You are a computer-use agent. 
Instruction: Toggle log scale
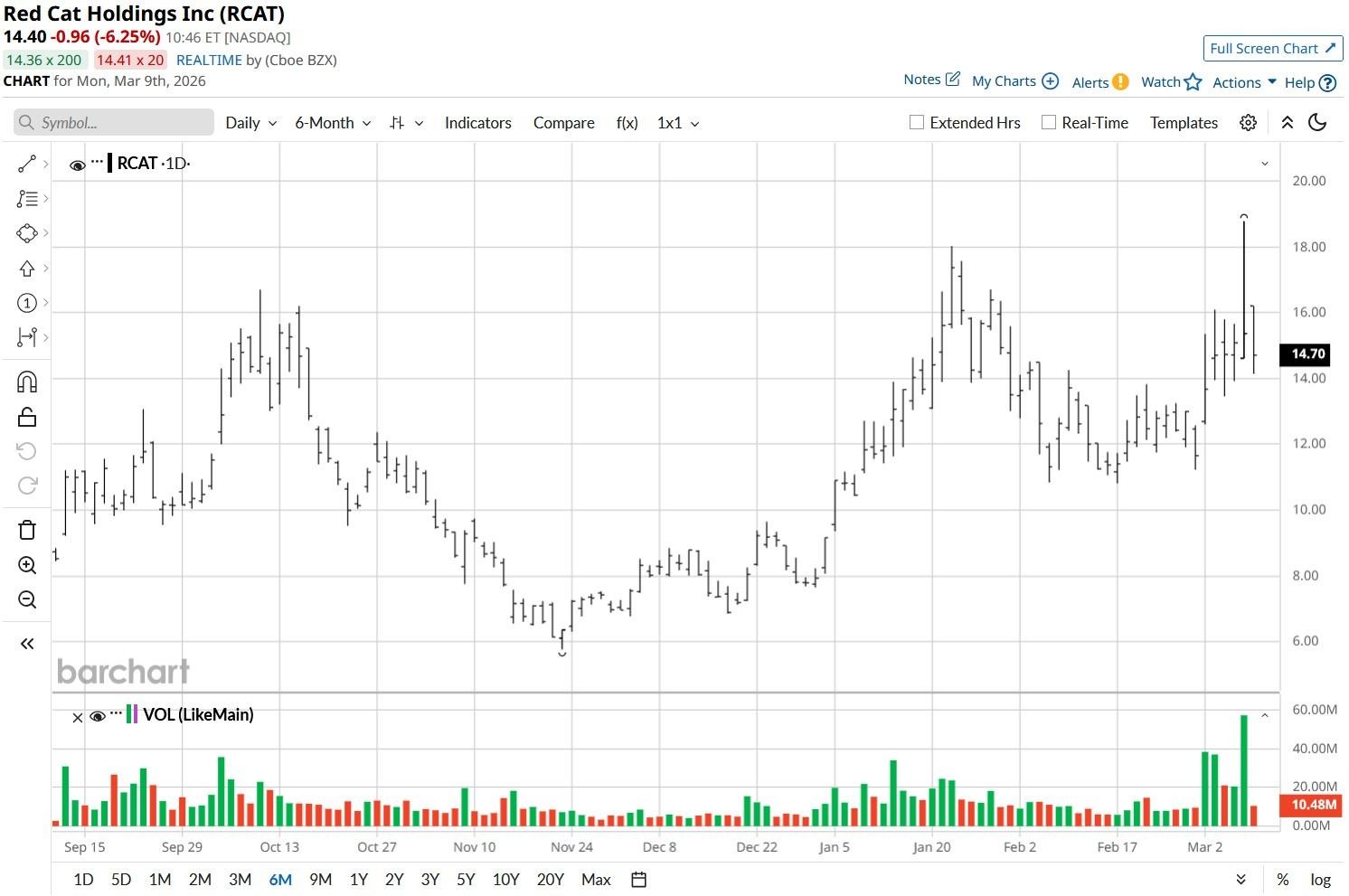(1321, 880)
